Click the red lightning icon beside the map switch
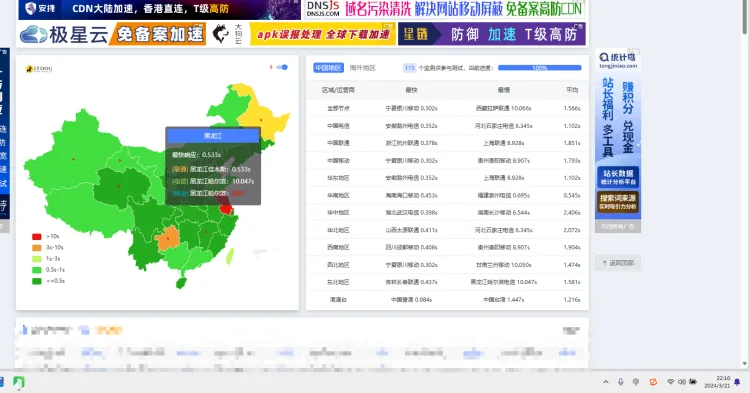 click(x=271, y=67)
